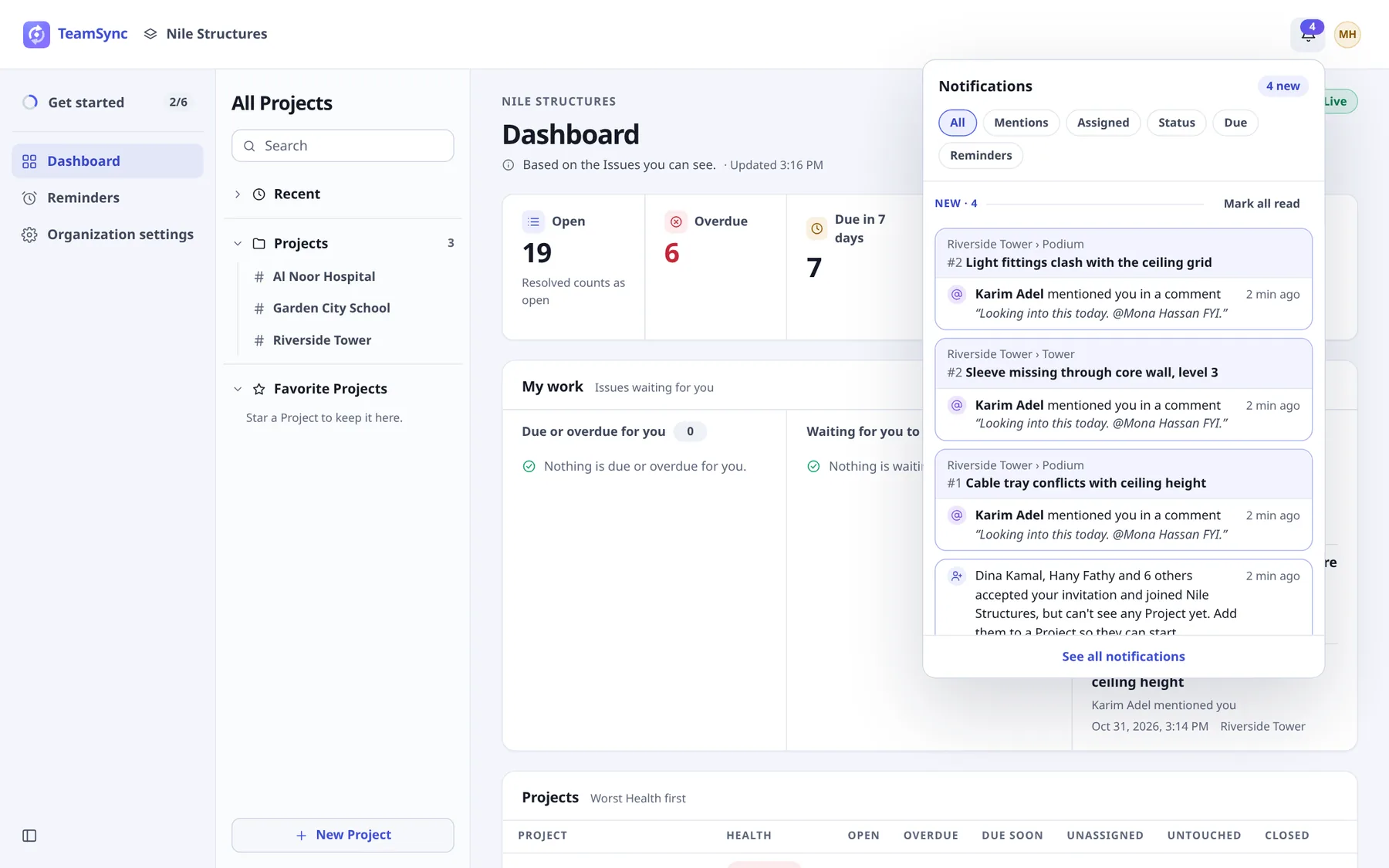Image resolution: width=1389 pixels, height=868 pixels.
Task: Click the folder icon beside Projects
Action: click(259, 244)
